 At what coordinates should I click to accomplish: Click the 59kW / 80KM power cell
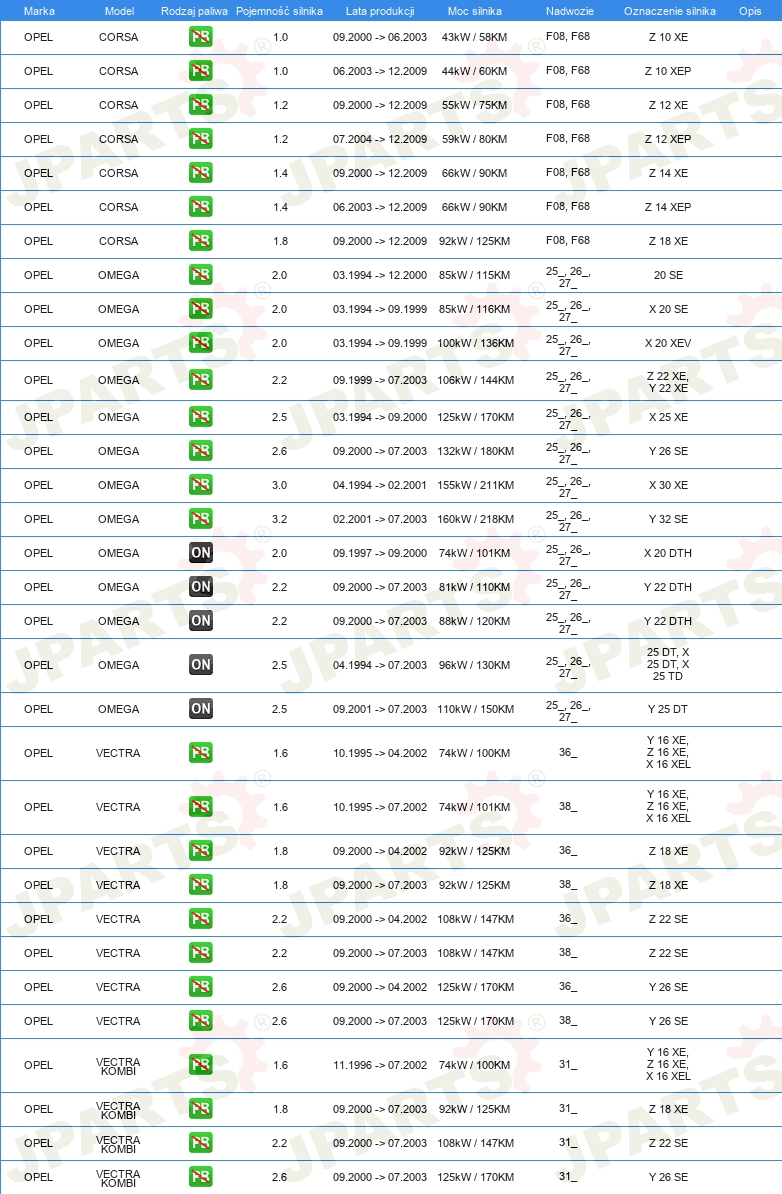[x=474, y=139]
